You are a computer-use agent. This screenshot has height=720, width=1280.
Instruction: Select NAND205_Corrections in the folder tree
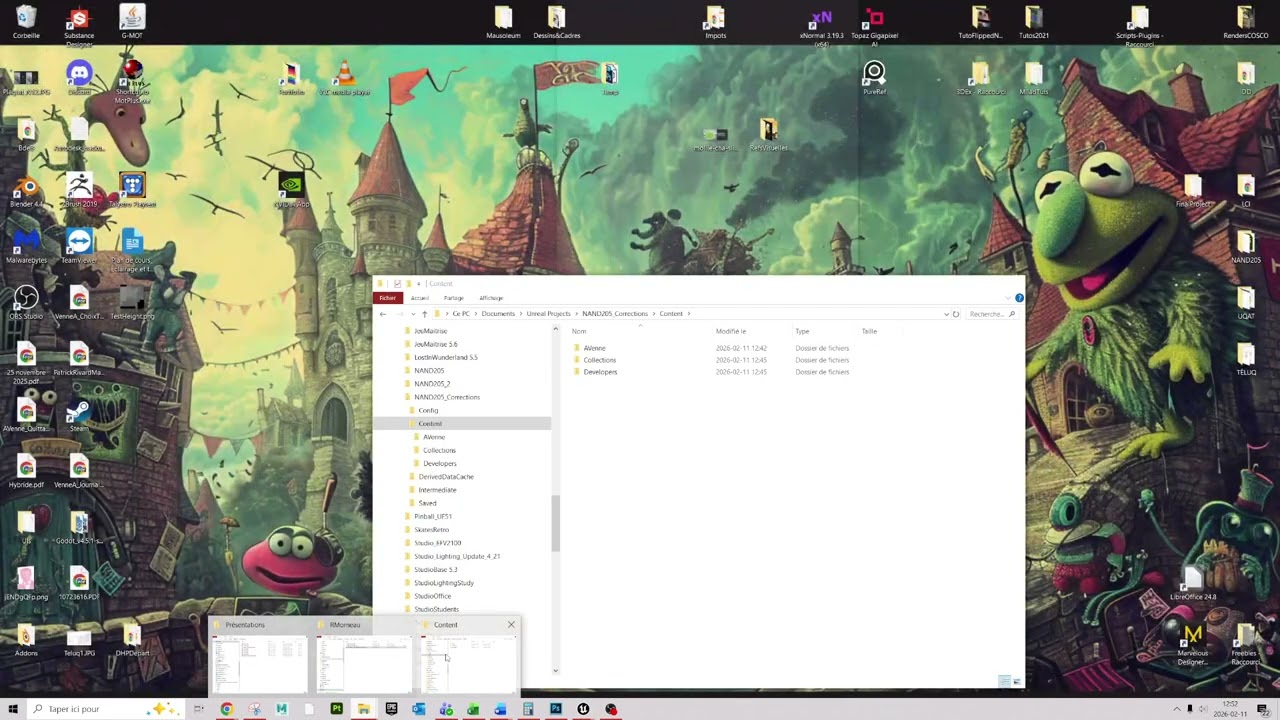pyautogui.click(x=447, y=397)
